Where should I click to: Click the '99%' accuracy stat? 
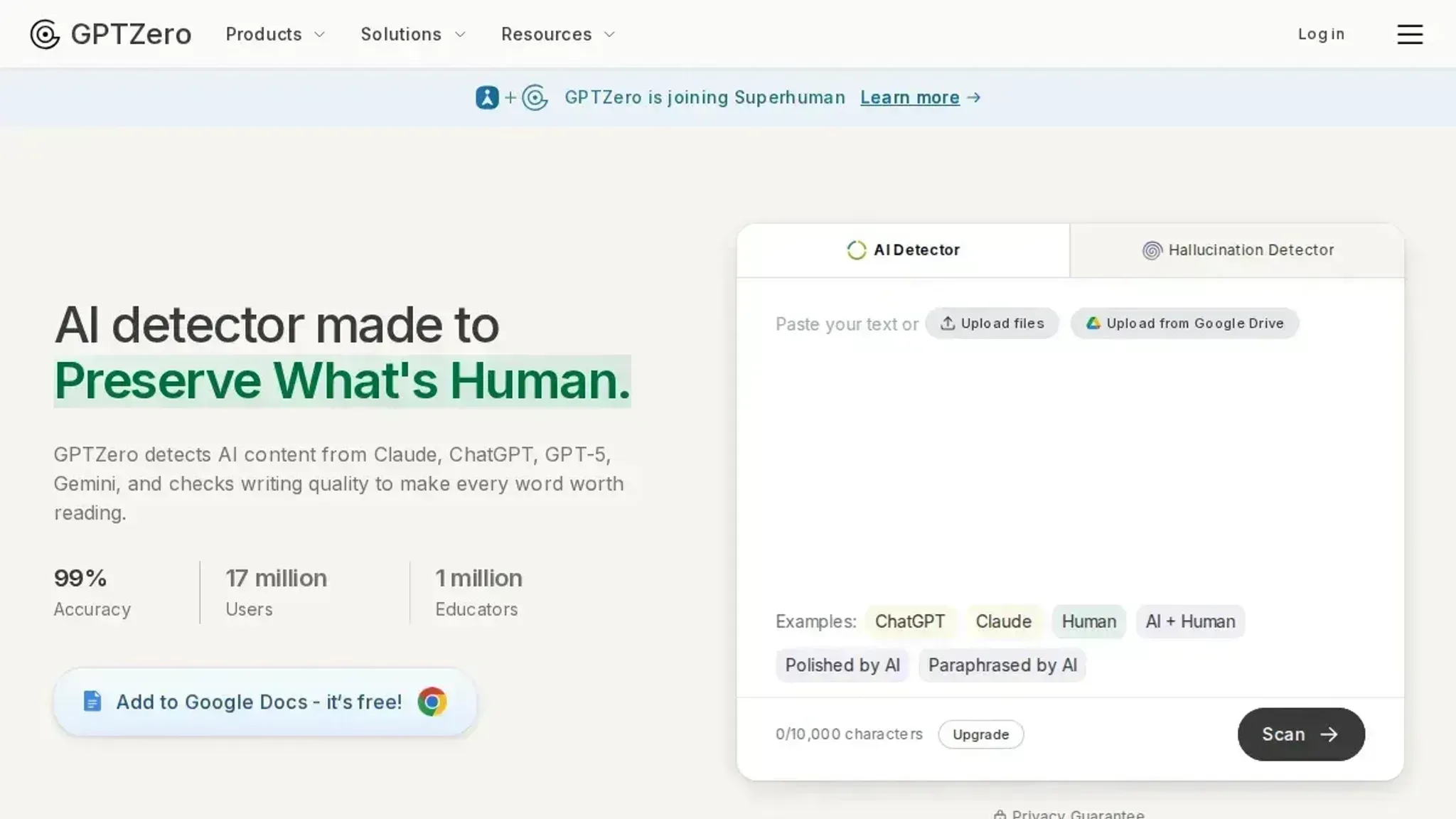coord(80,578)
